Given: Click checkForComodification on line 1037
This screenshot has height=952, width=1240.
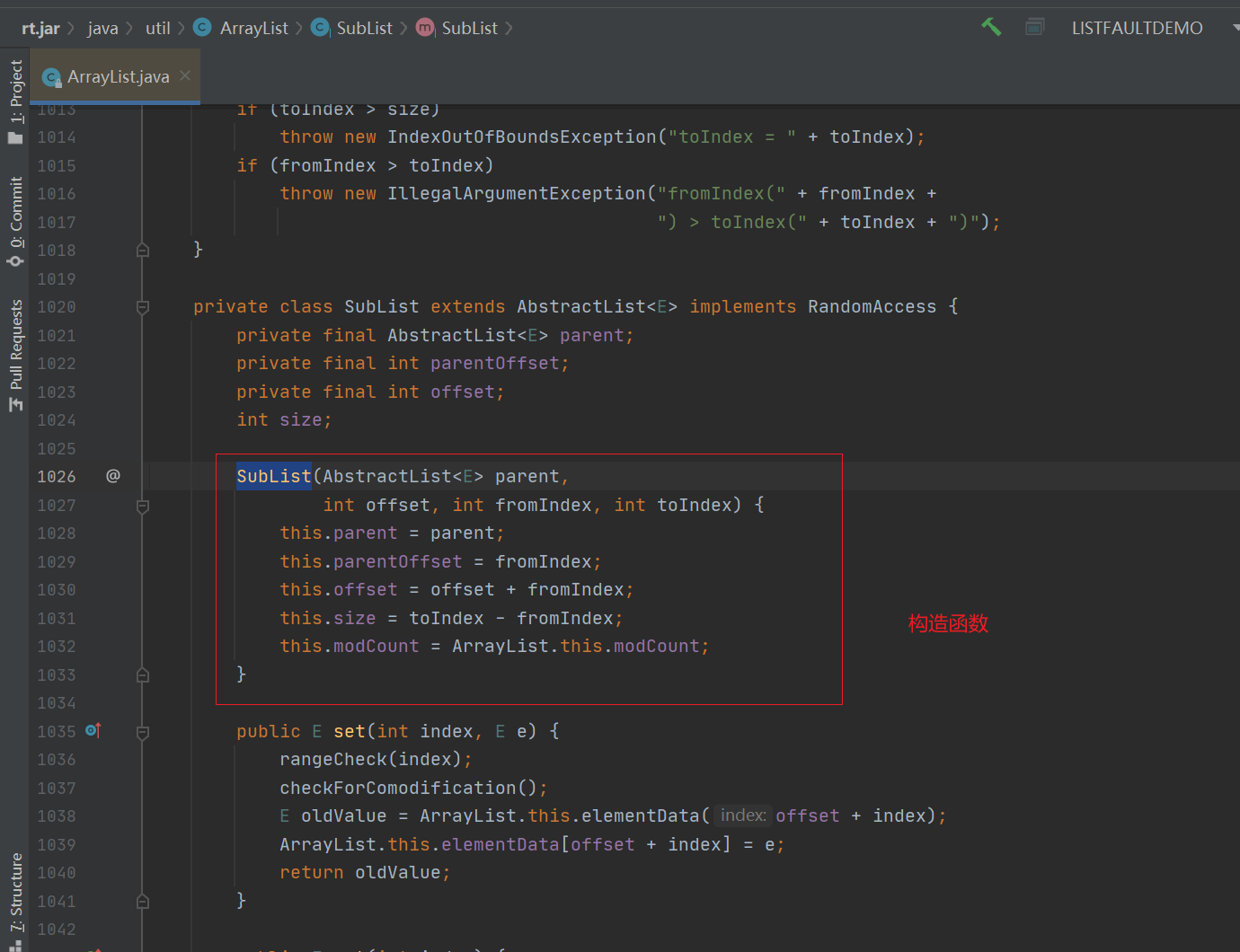Looking at the screenshot, I should pyautogui.click(x=398, y=788).
